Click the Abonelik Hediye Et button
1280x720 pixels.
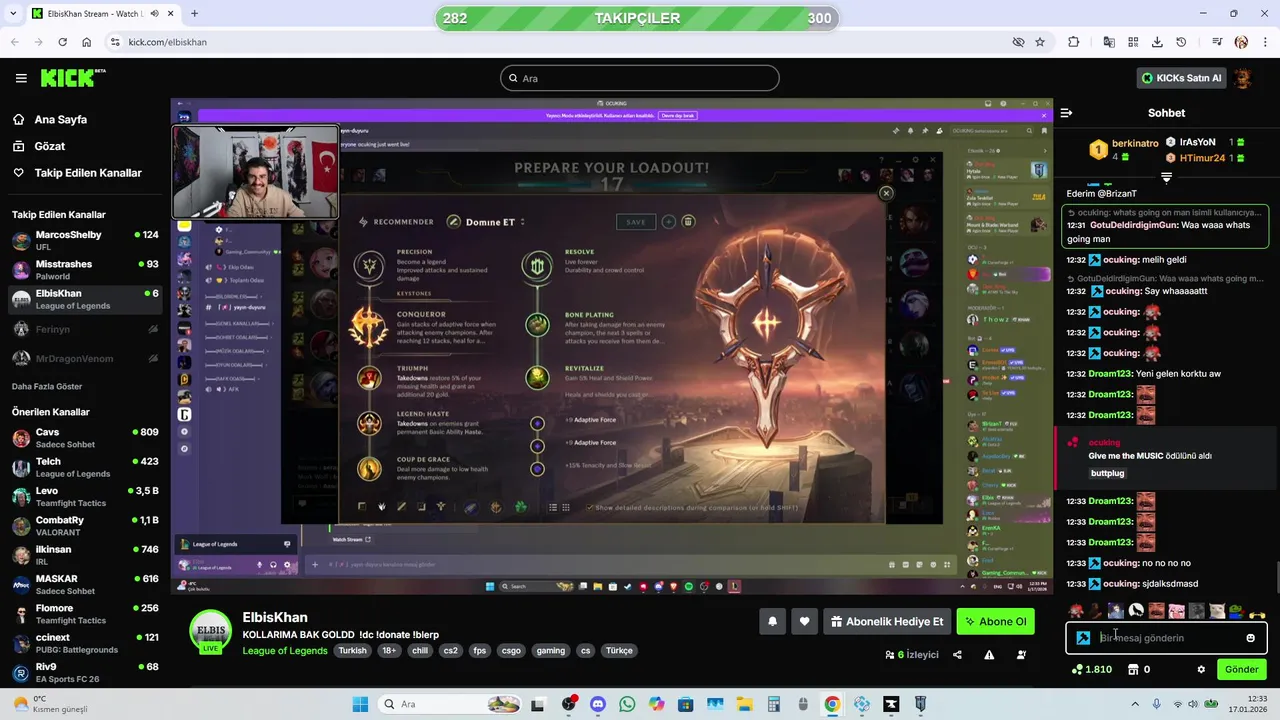point(886,621)
